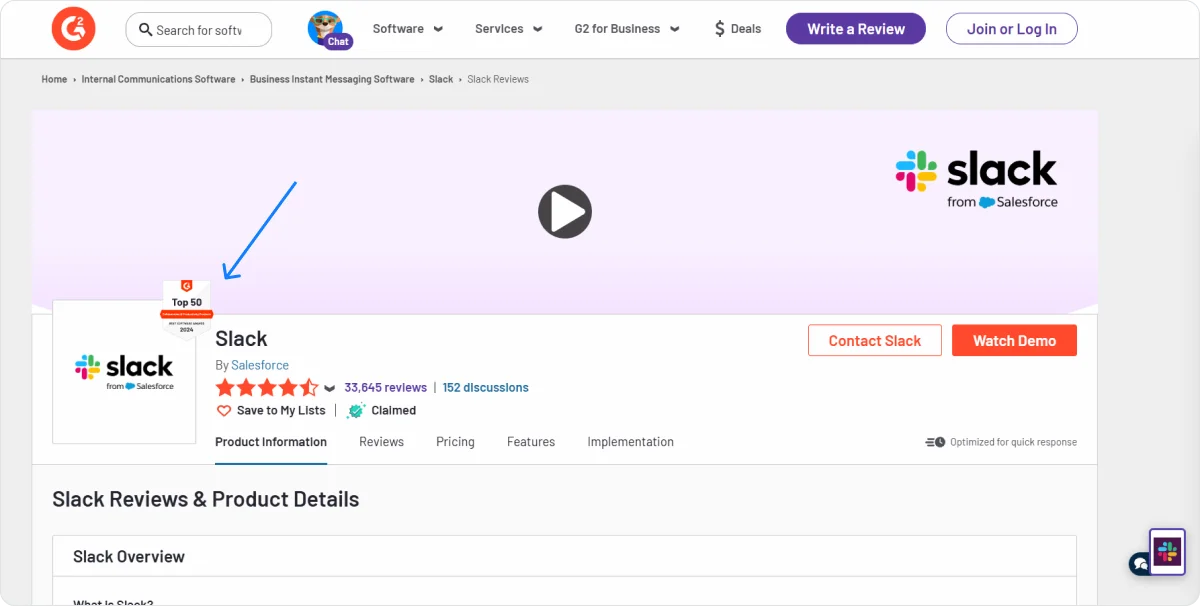Switch to the Pricing tab
Screen dimensions: 1200x607
(455, 442)
